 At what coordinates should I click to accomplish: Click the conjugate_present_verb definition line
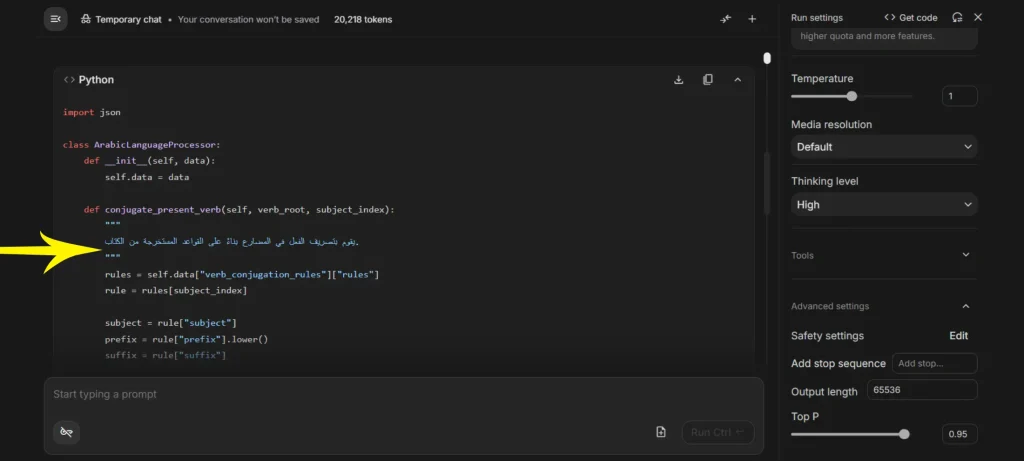[239, 210]
